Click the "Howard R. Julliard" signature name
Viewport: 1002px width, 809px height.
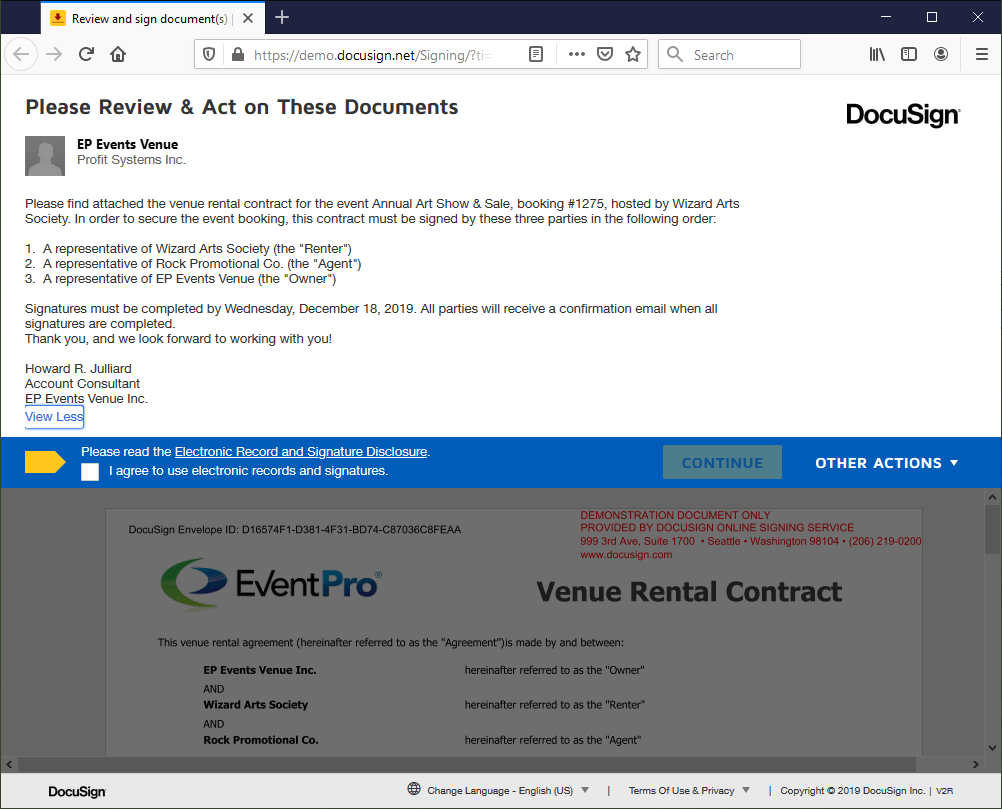point(79,369)
